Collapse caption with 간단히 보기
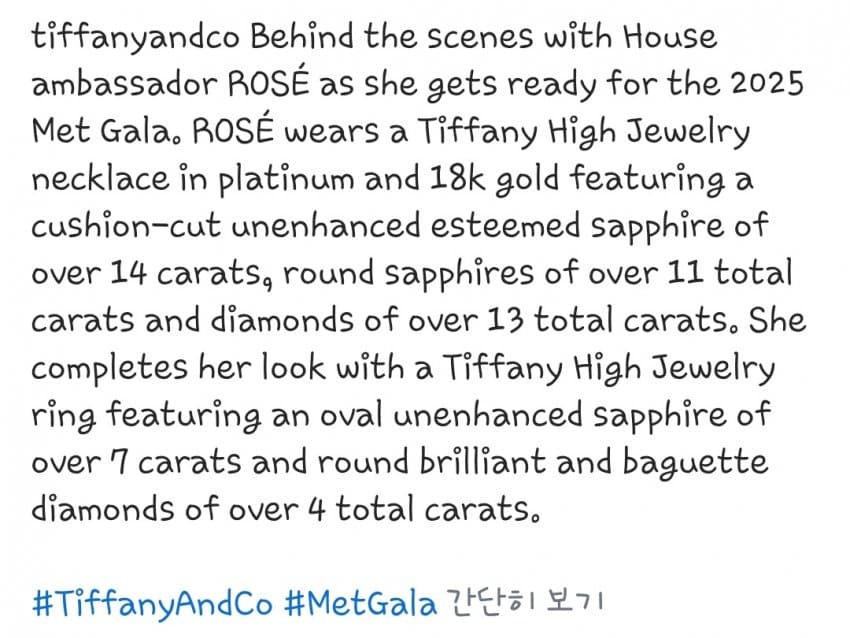This screenshot has height=638, width=850. coord(525,602)
